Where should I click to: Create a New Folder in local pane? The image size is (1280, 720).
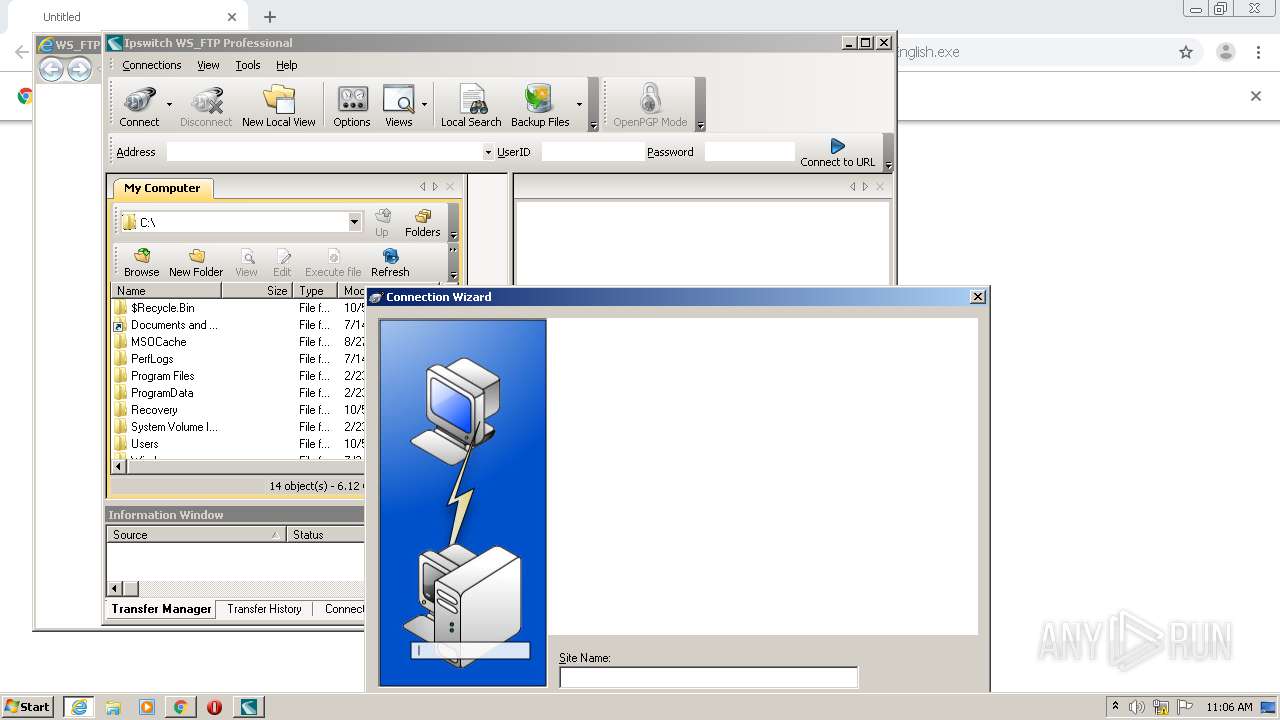click(x=196, y=263)
